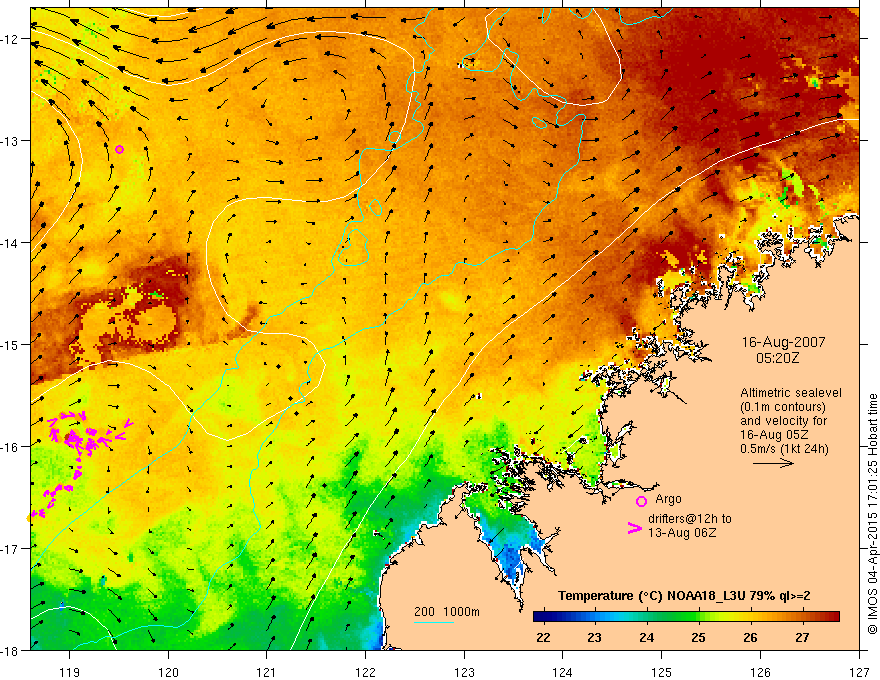Click longitude axis label 119
The width and height of the screenshot is (880, 680).
pos(69,672)
